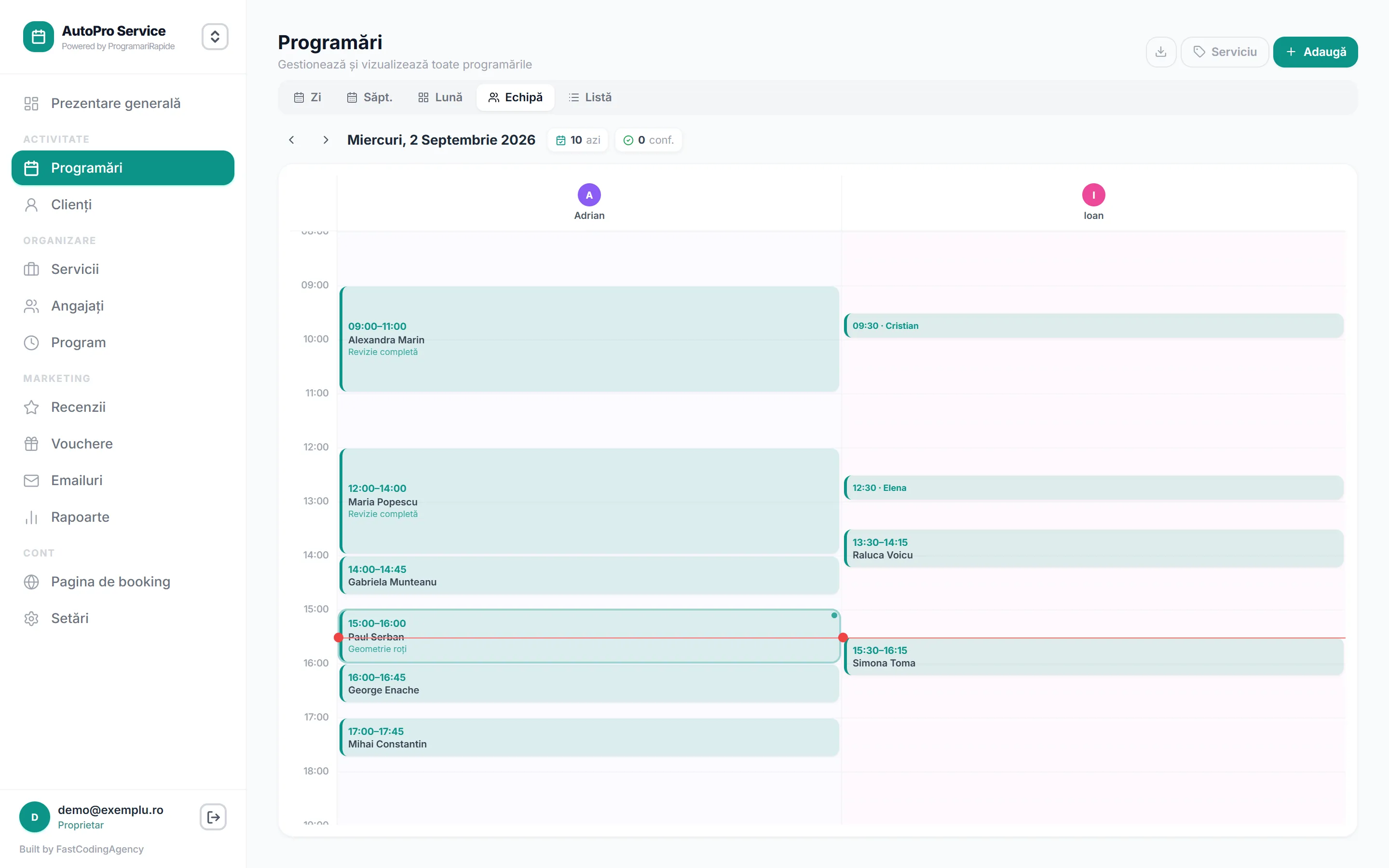1389x868 pixels.
Task: Open Recenzii reviews page
Action: pyautogui.click(x=123, y=407)
